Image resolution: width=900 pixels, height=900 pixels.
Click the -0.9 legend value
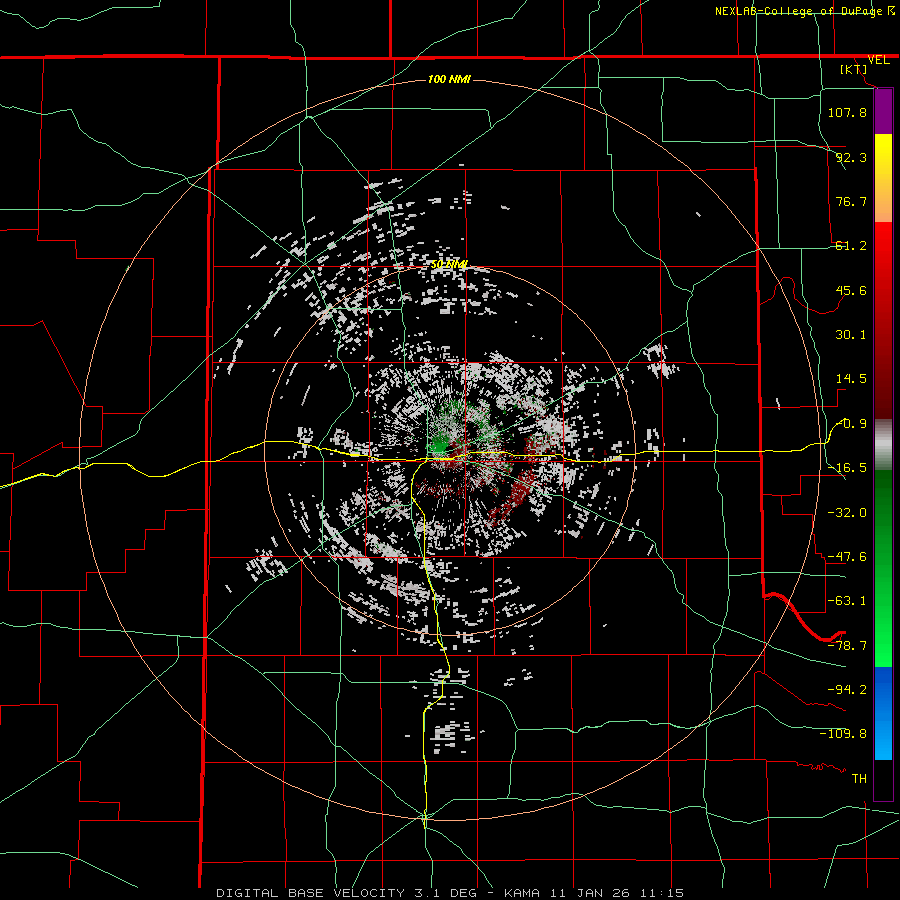click(x=853, y=424)
